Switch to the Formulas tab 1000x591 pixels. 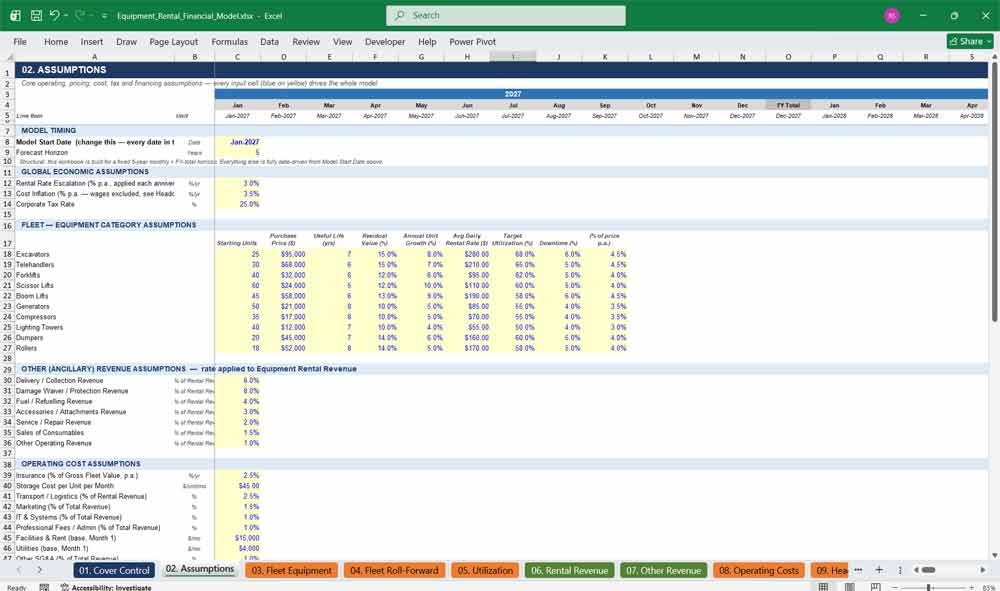tap(230, 41)
